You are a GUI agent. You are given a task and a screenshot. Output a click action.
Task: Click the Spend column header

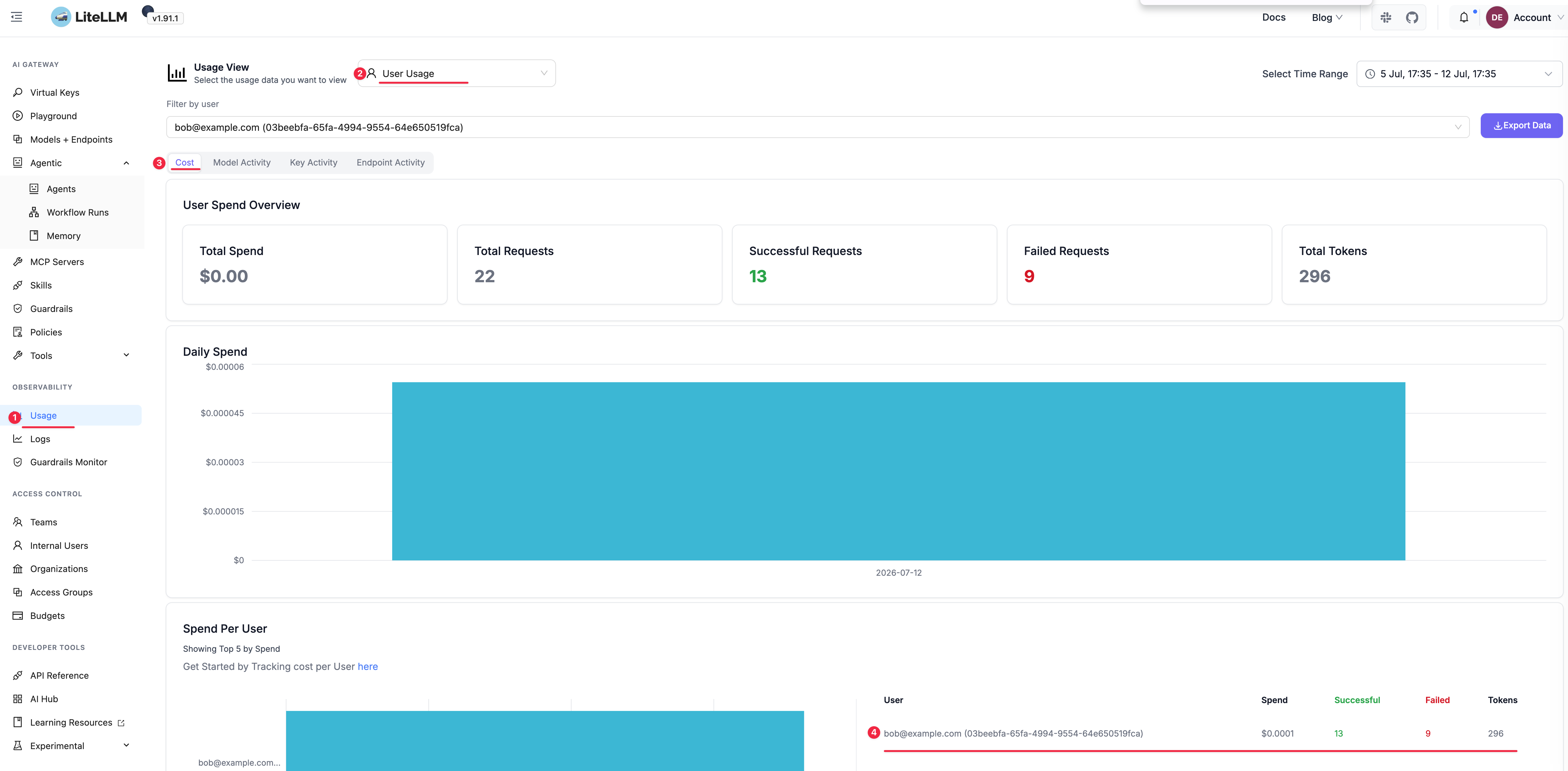(x=1274, y=700)
